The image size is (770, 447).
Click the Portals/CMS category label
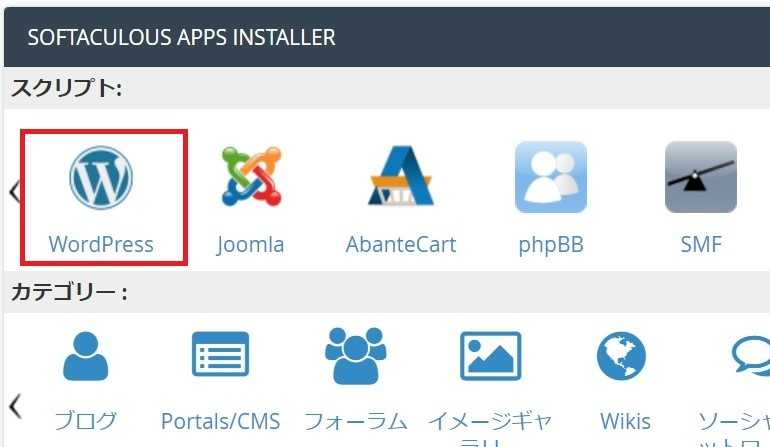220,421
